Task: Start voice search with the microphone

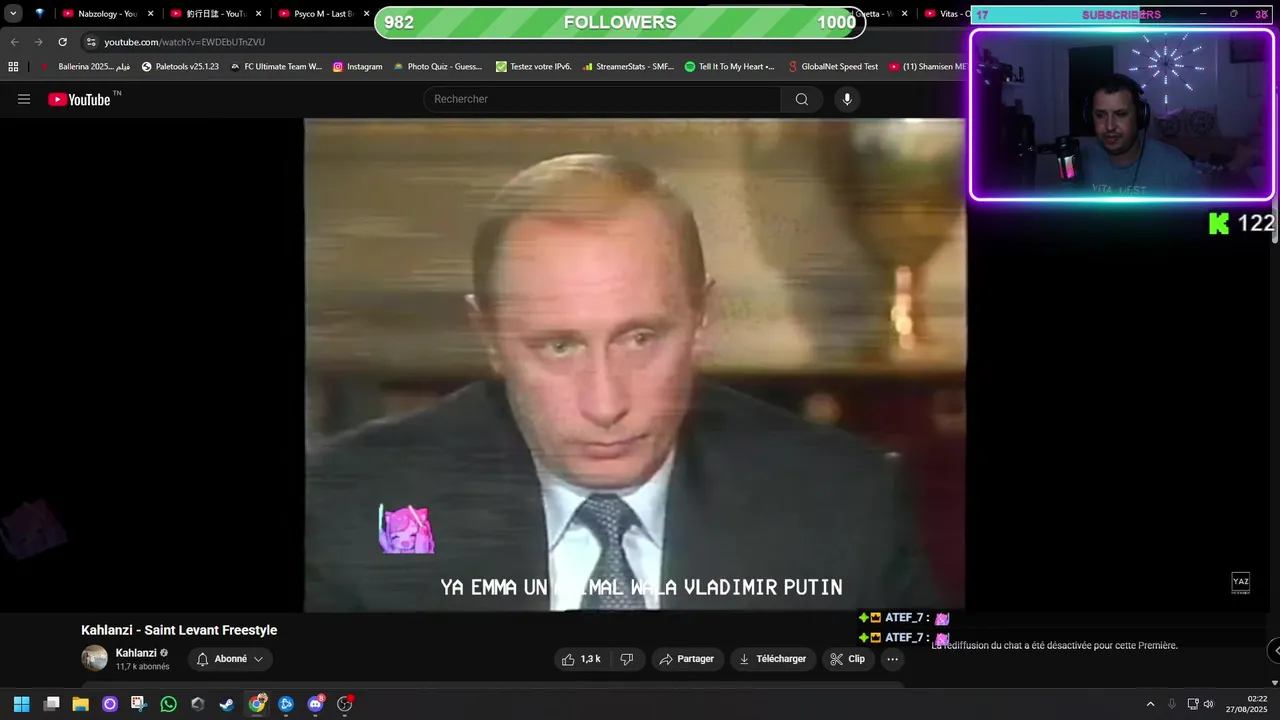Action: tap(847, 99)
